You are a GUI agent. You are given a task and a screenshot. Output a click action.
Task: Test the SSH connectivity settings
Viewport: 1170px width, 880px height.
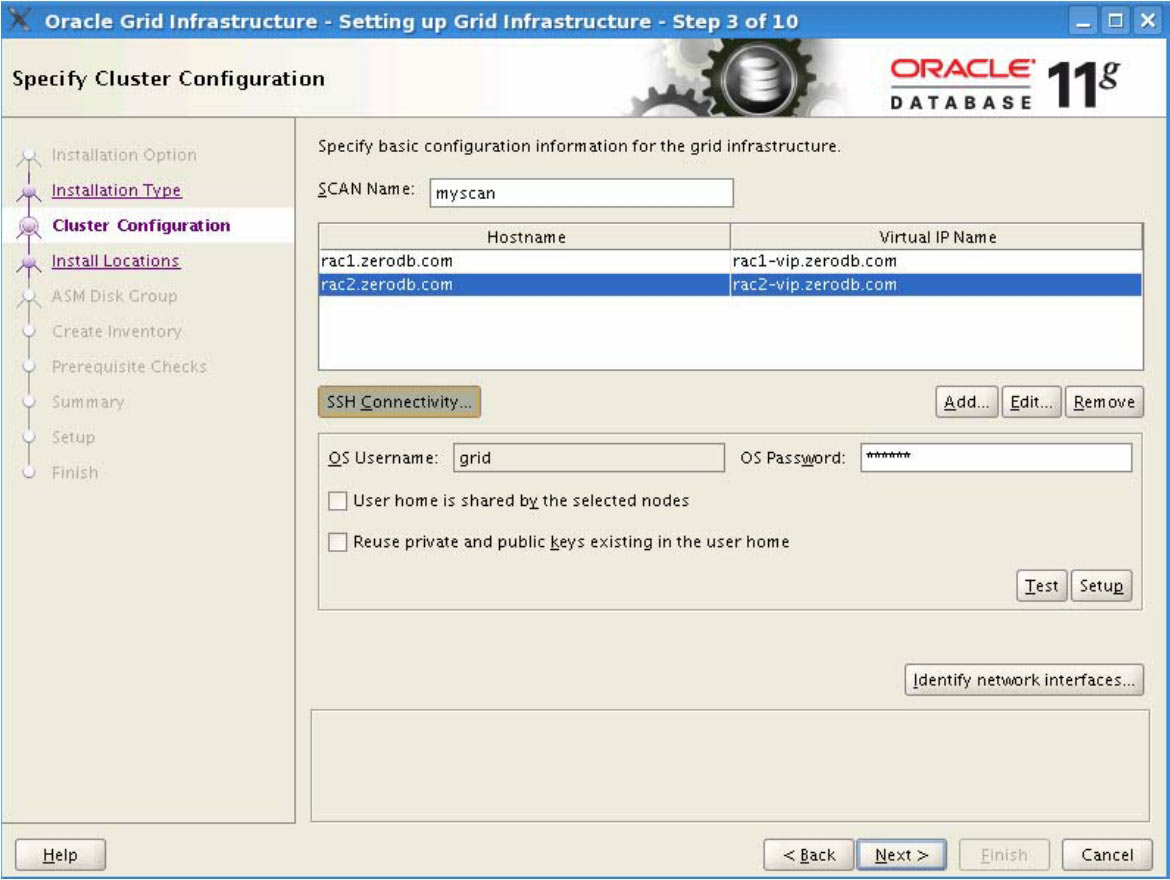[x=1041, y=586]
